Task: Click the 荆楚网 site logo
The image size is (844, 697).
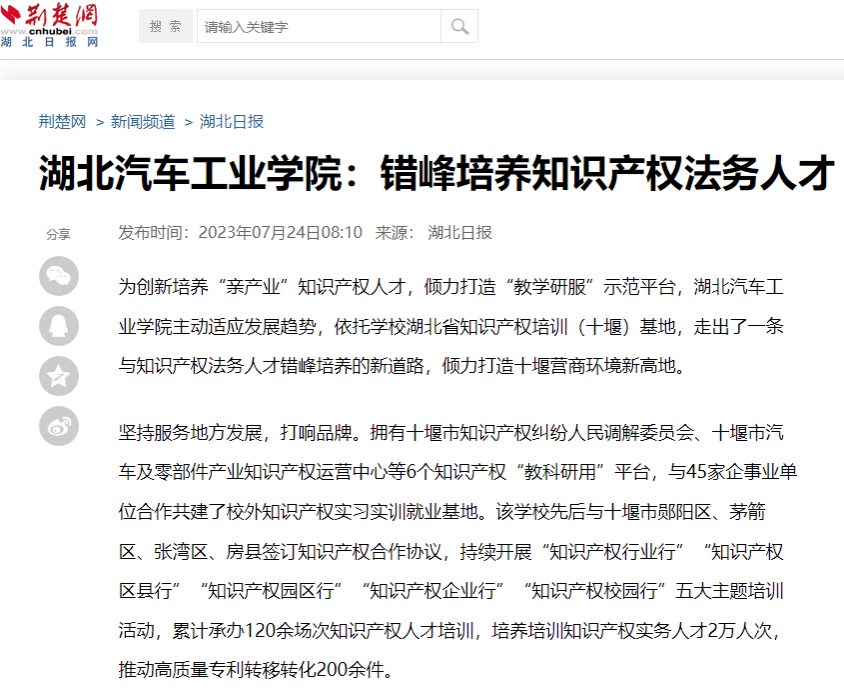Action: [x=50, y=18]
